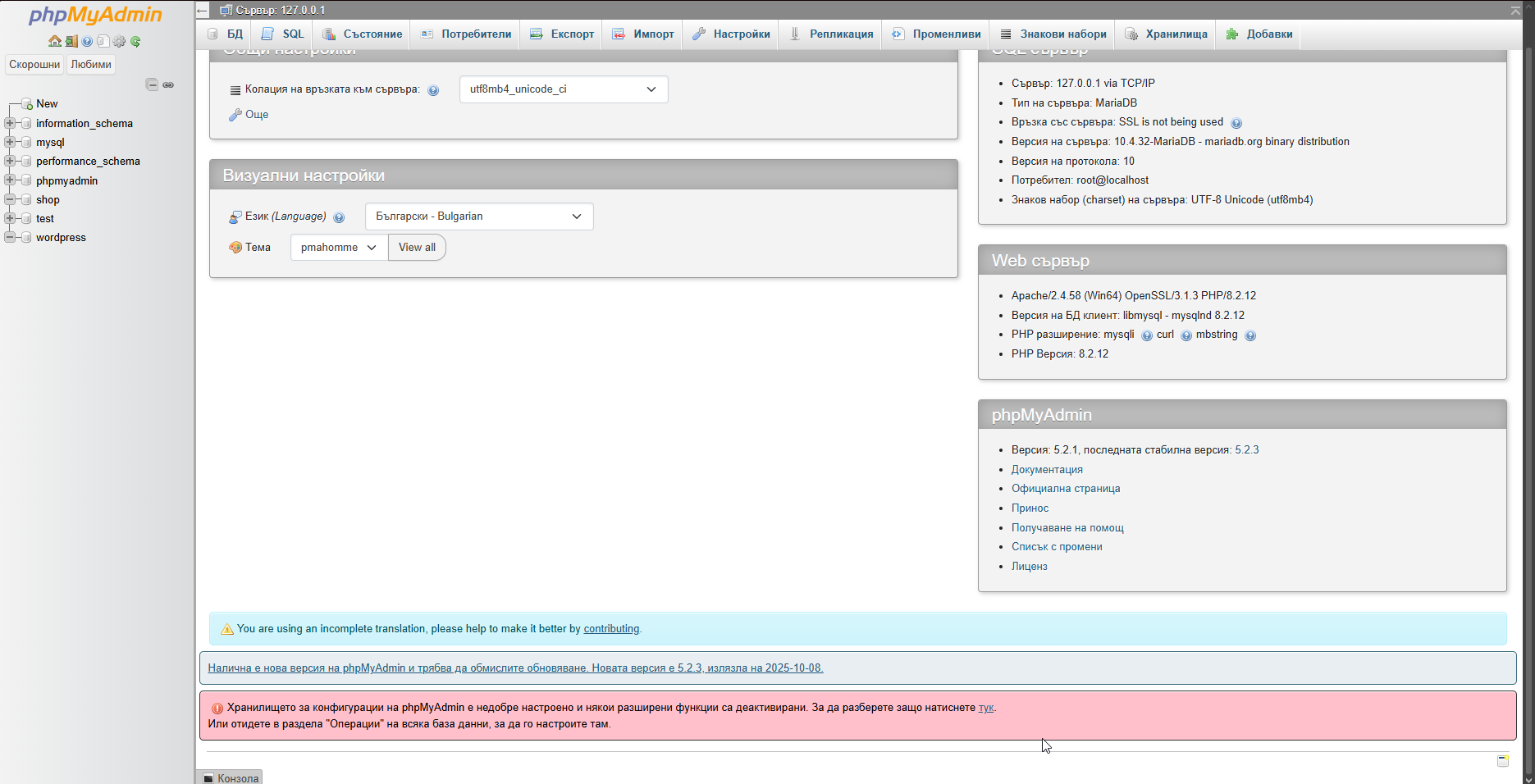This screenshot has width=1535, height=784.
Task: Click the log out door icon
Action: click(71, 41)
